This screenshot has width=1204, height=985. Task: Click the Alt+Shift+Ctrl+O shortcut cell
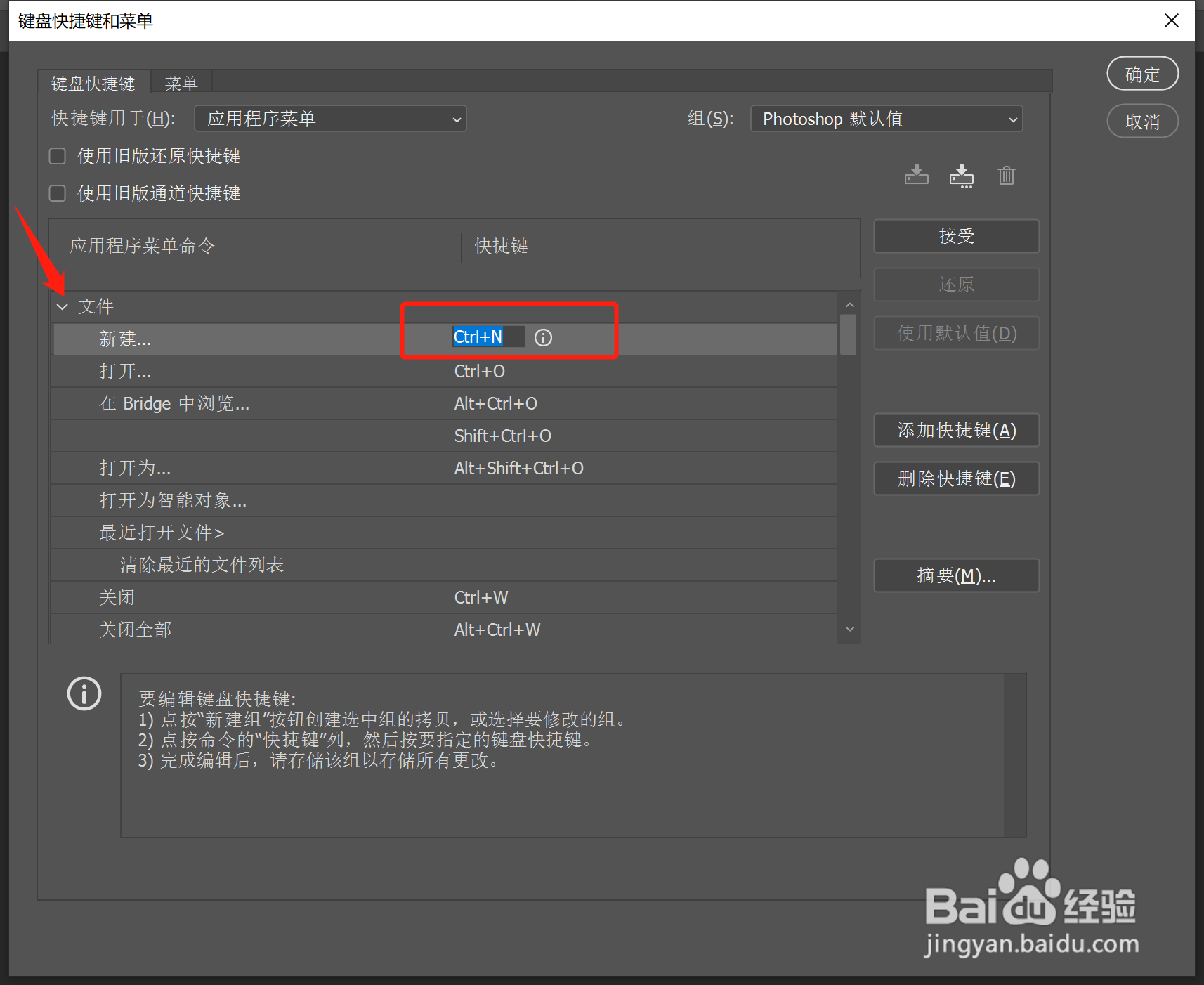(519, 468)
